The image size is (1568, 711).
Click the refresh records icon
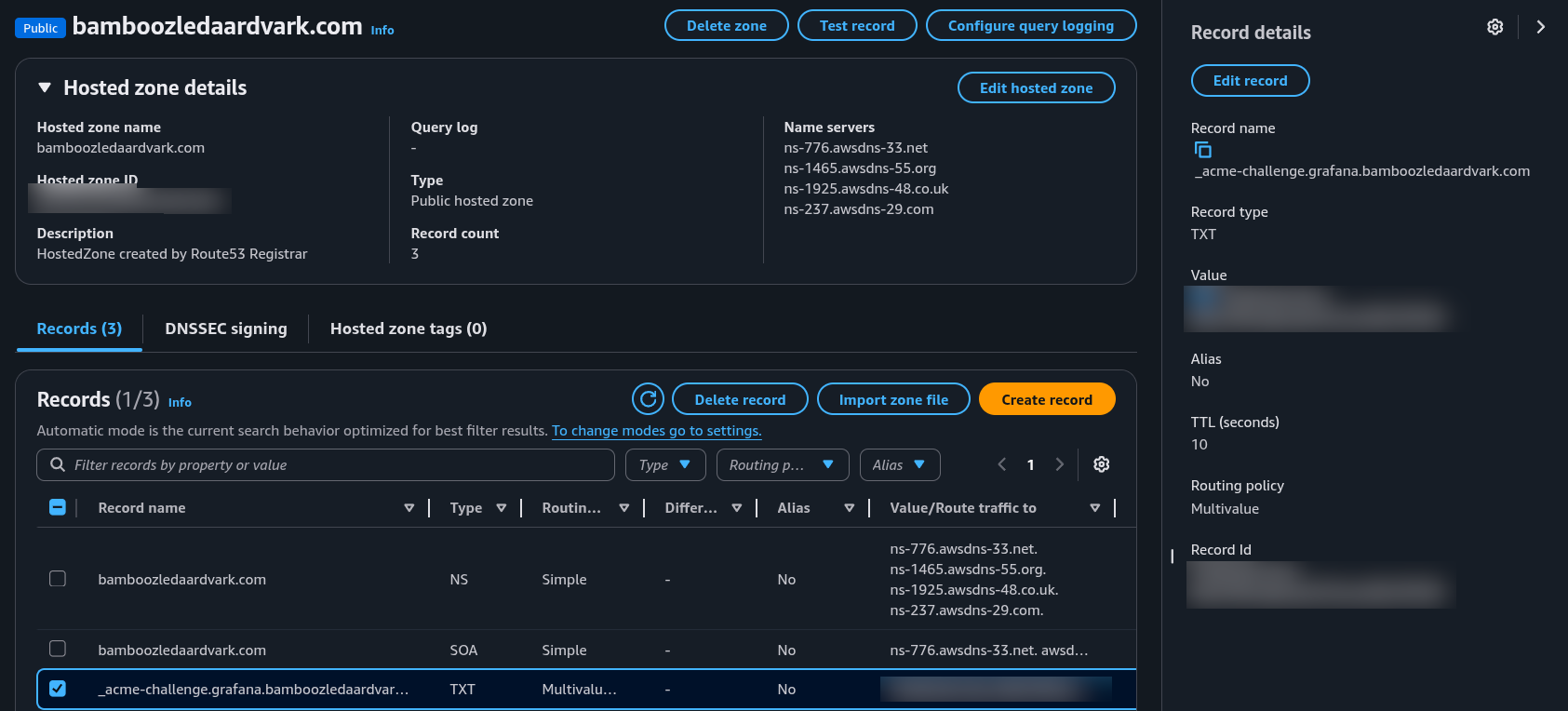tap(648, 399)
